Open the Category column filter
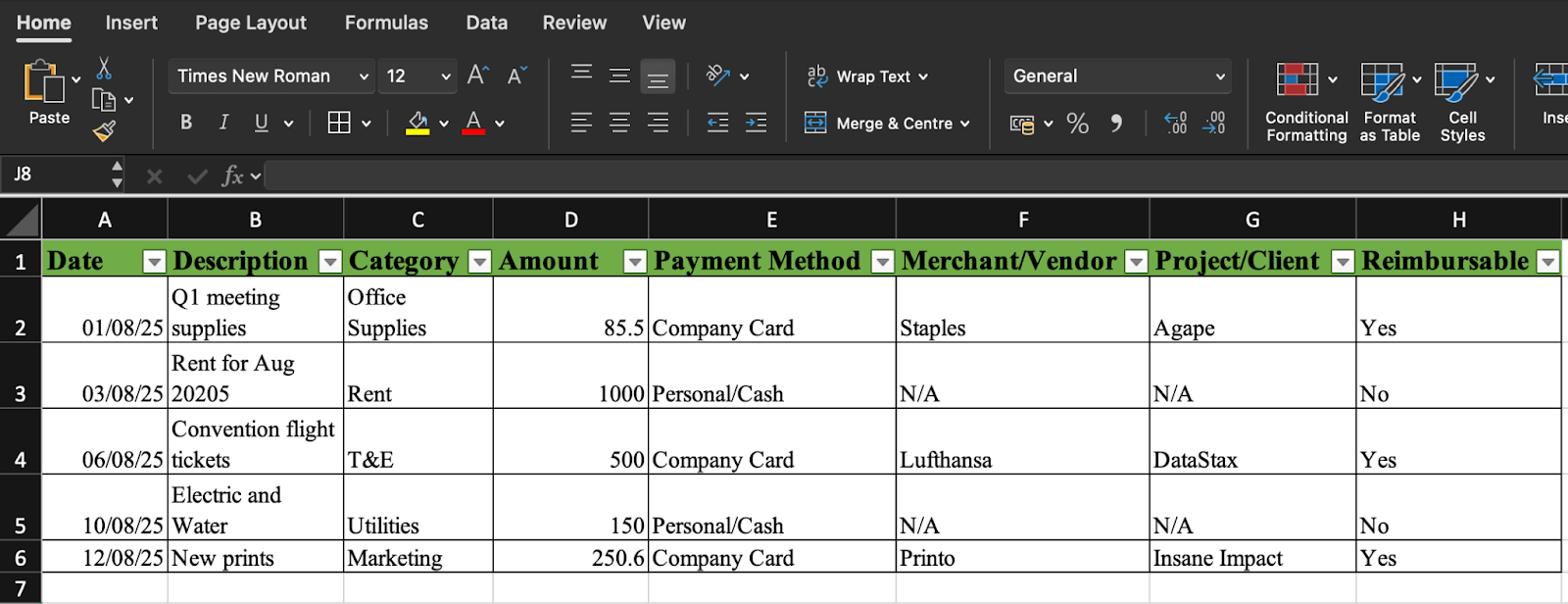This screenshot has width=1568, height=604. tap(479, 261)
